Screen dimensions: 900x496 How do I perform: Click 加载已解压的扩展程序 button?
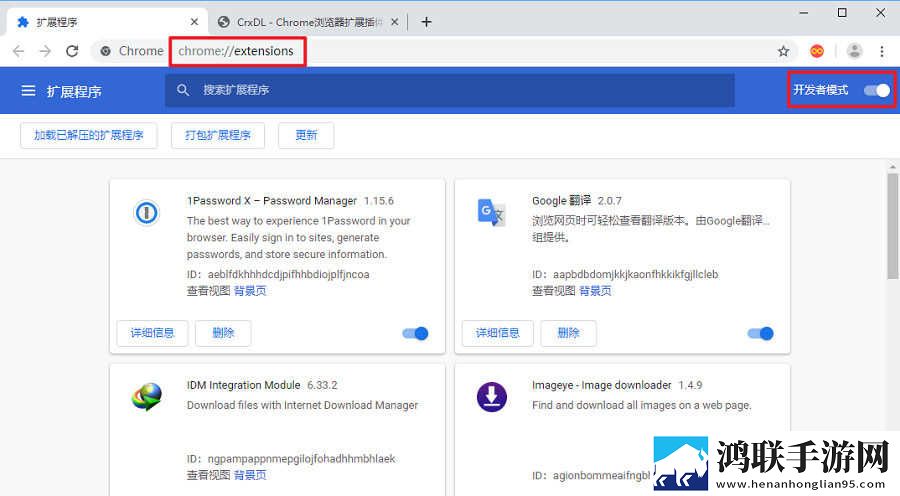[x=88, y=135]
